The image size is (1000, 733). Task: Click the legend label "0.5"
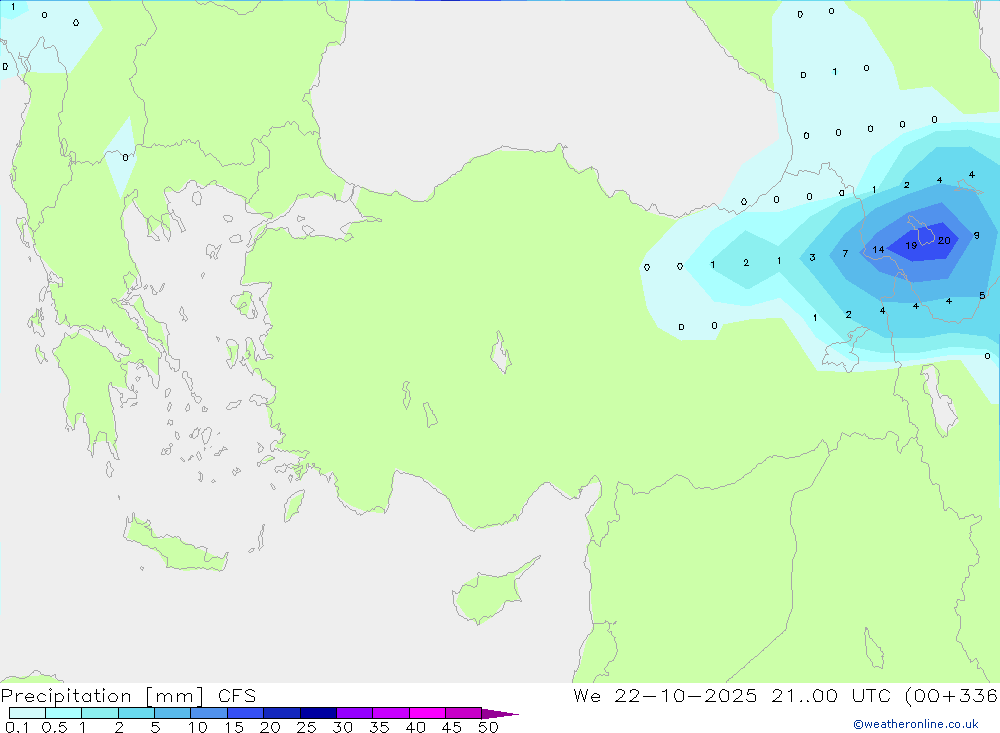click(54, 727)
